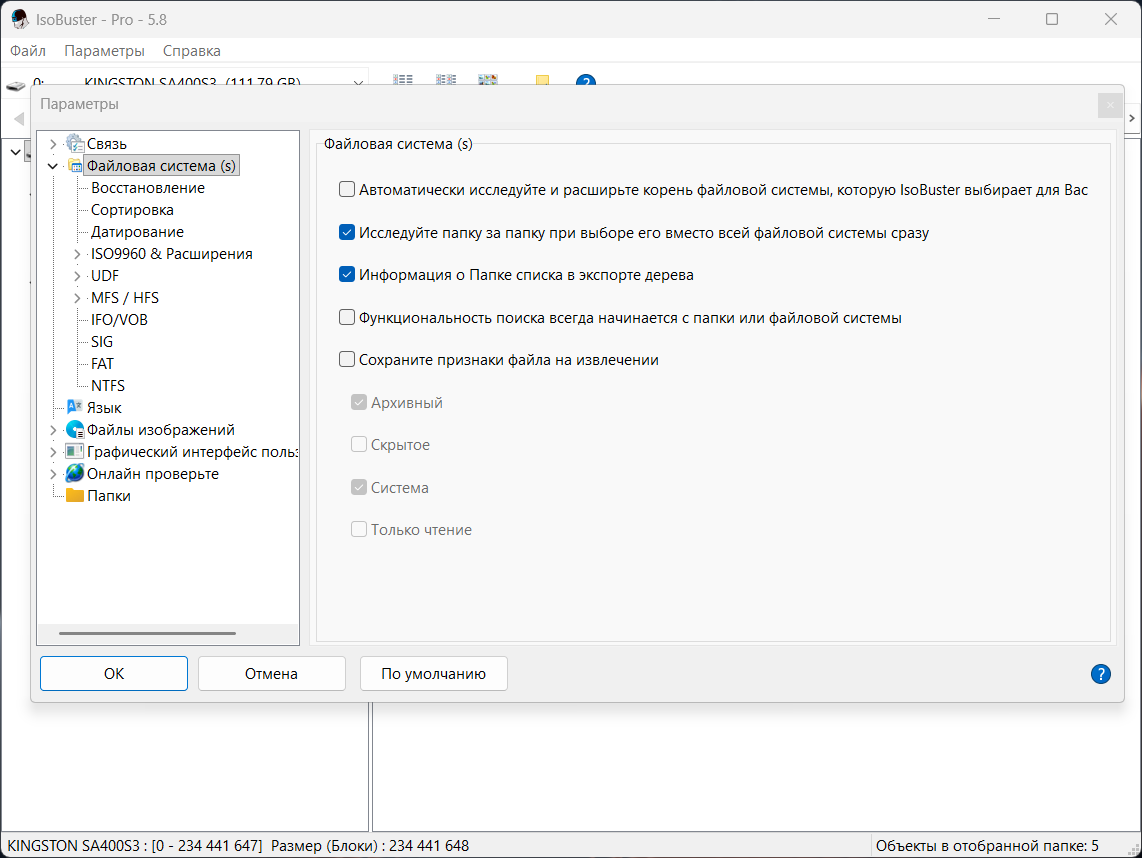This screenshot has height=858, width=1142.
Task: Uncheck Информация о Папке списка checkbox
Action: coord(347,275)
